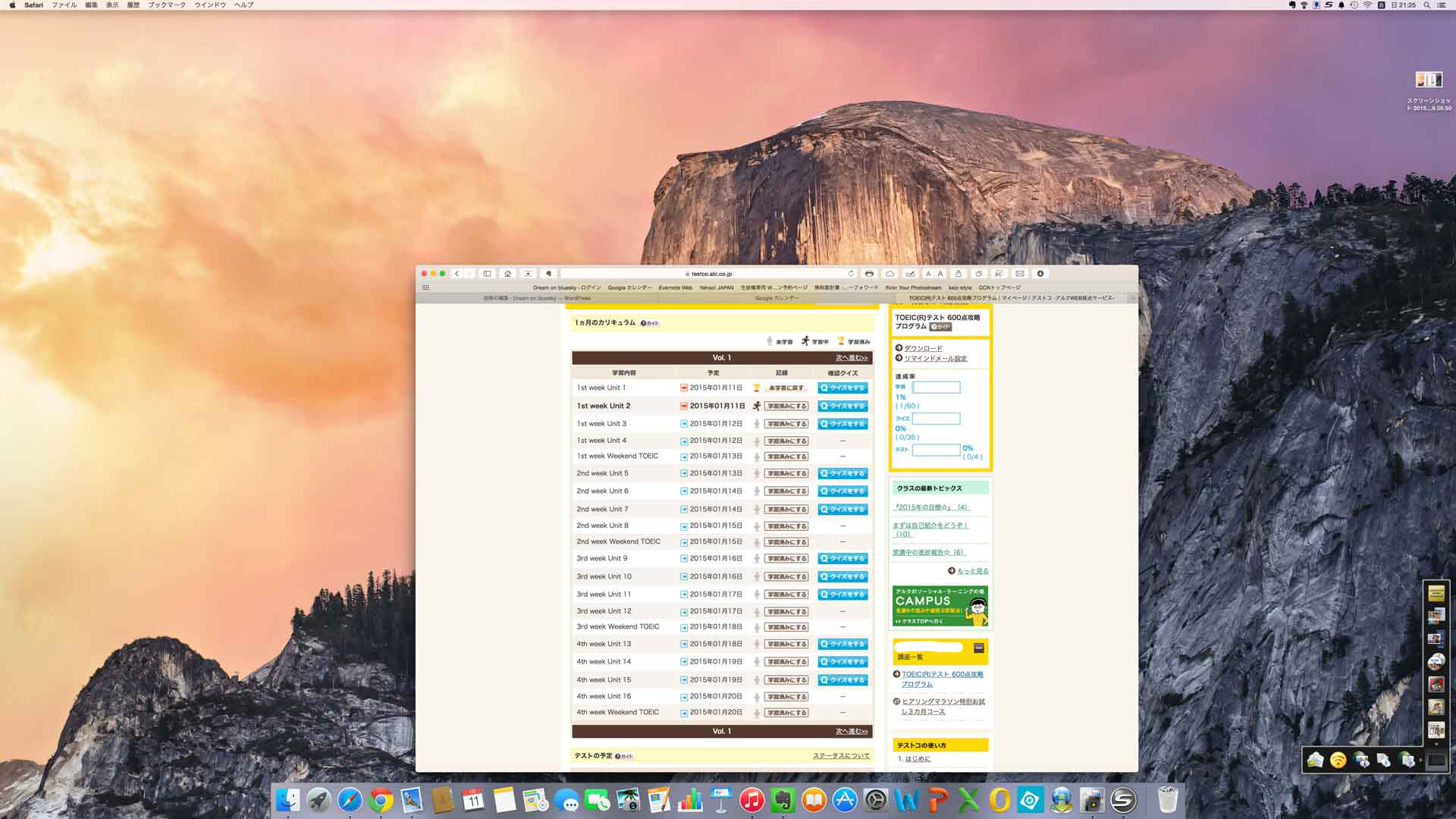The image size is (1456, 819).
Task: Start the quiz for 1st week Unit 3
Action: (x=843, y=424)
